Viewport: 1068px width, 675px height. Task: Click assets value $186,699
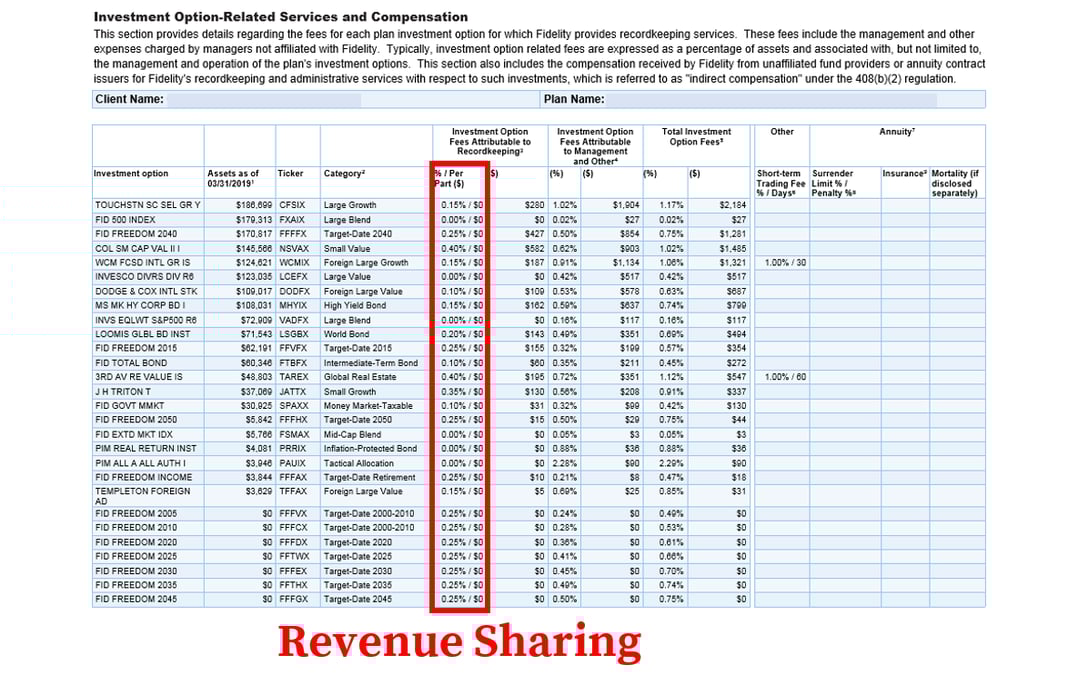click(254, 205)
